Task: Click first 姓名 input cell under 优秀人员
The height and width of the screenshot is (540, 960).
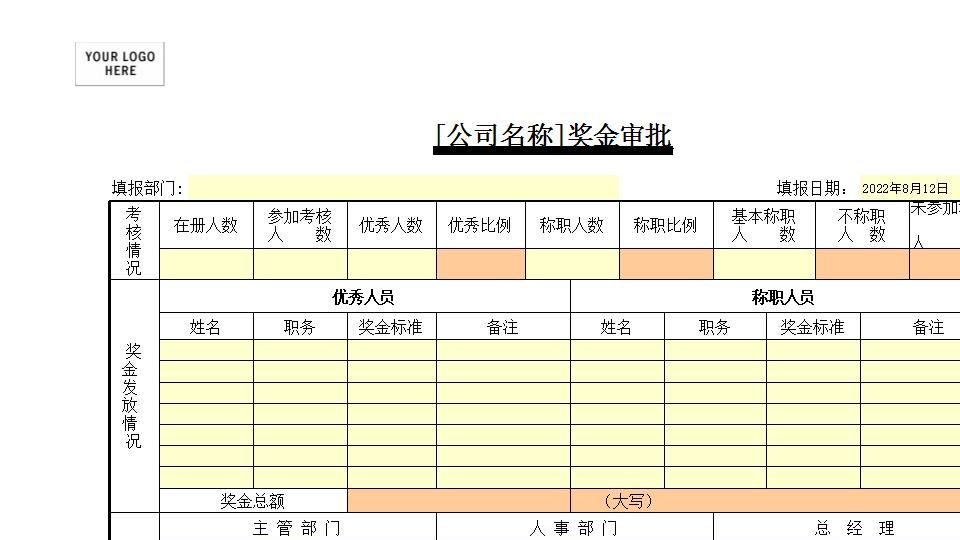Action: point(206,350)
